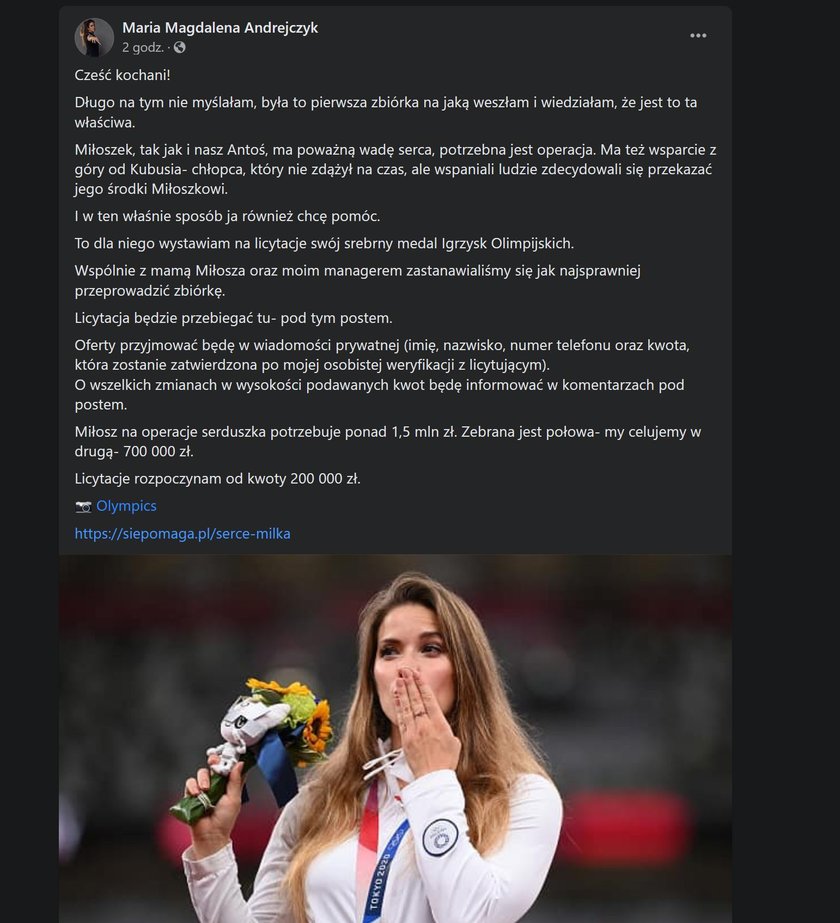
Task: Click the "Cześć kochani!" greeting line
Action: point(122,75)
